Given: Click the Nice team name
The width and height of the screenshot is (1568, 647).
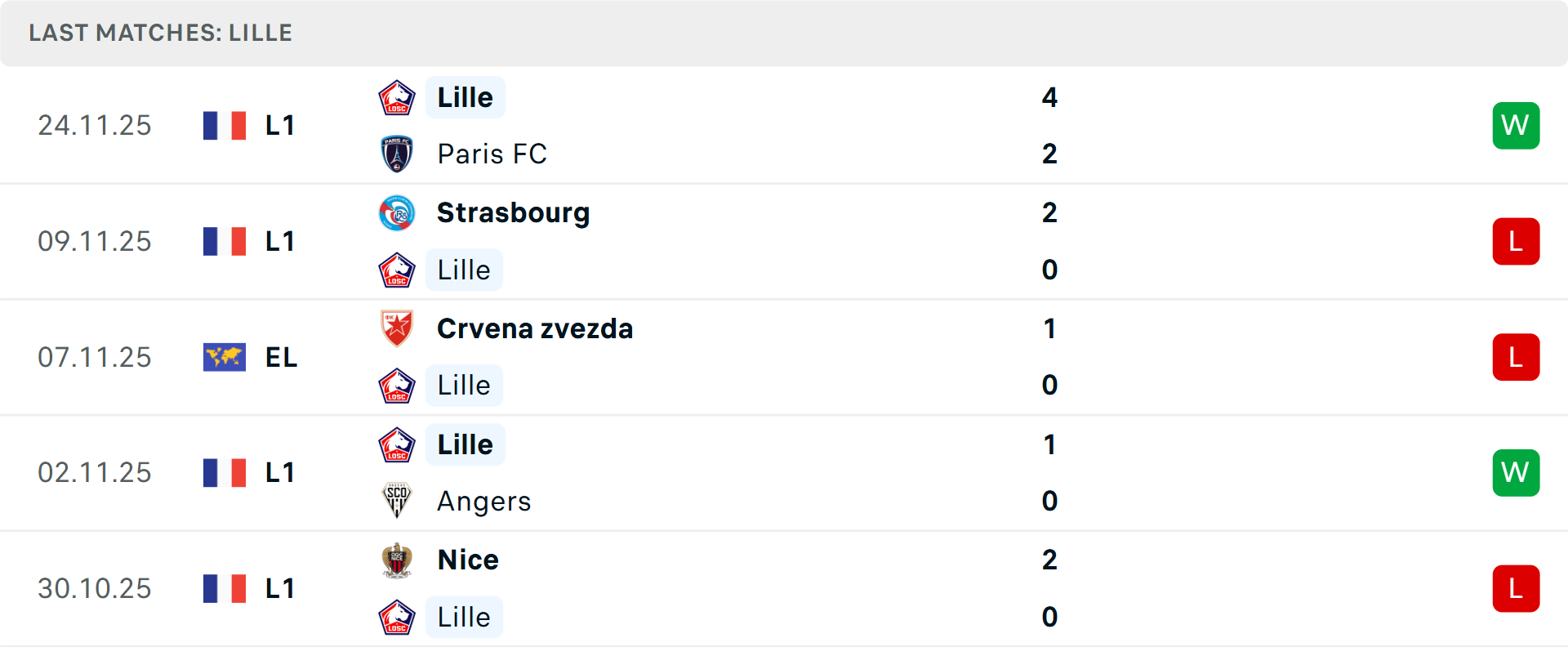Looking at the screenshot, I should [x=468, y=560].
